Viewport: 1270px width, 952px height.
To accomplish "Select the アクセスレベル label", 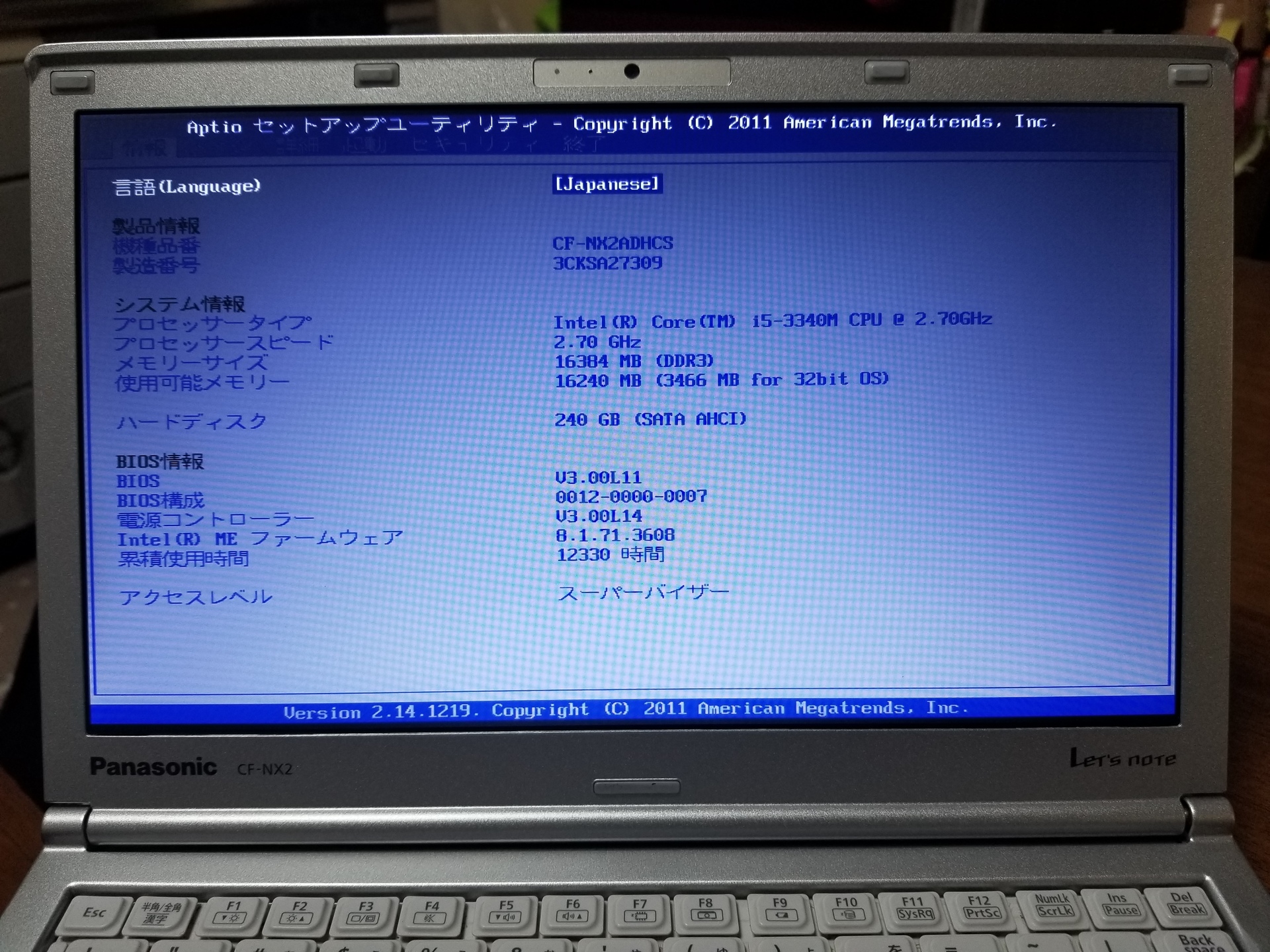I will click(196, 598).
